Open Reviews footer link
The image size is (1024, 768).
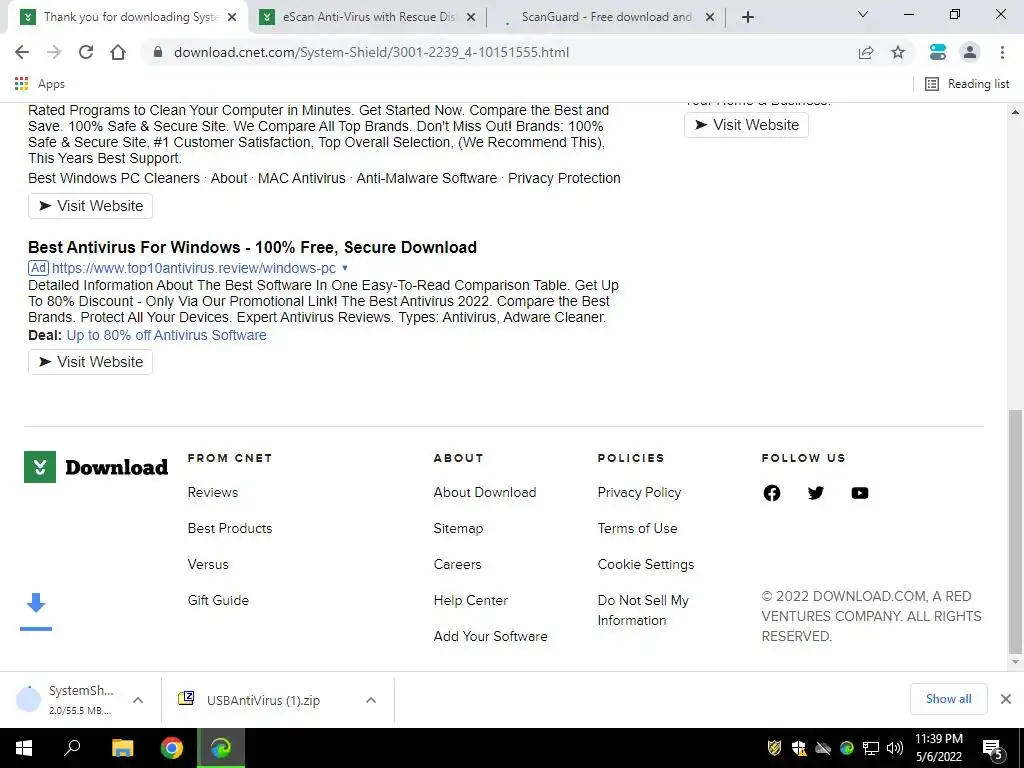click(x=213, y=492)
